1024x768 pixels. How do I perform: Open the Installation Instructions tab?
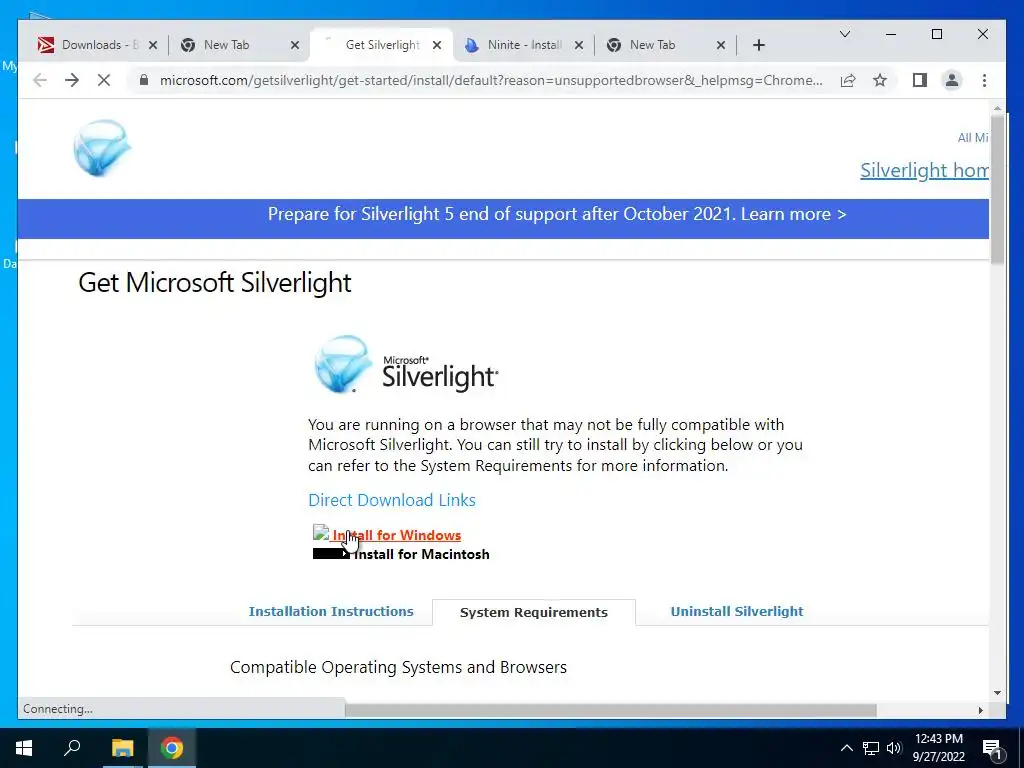tap(331, 611)
